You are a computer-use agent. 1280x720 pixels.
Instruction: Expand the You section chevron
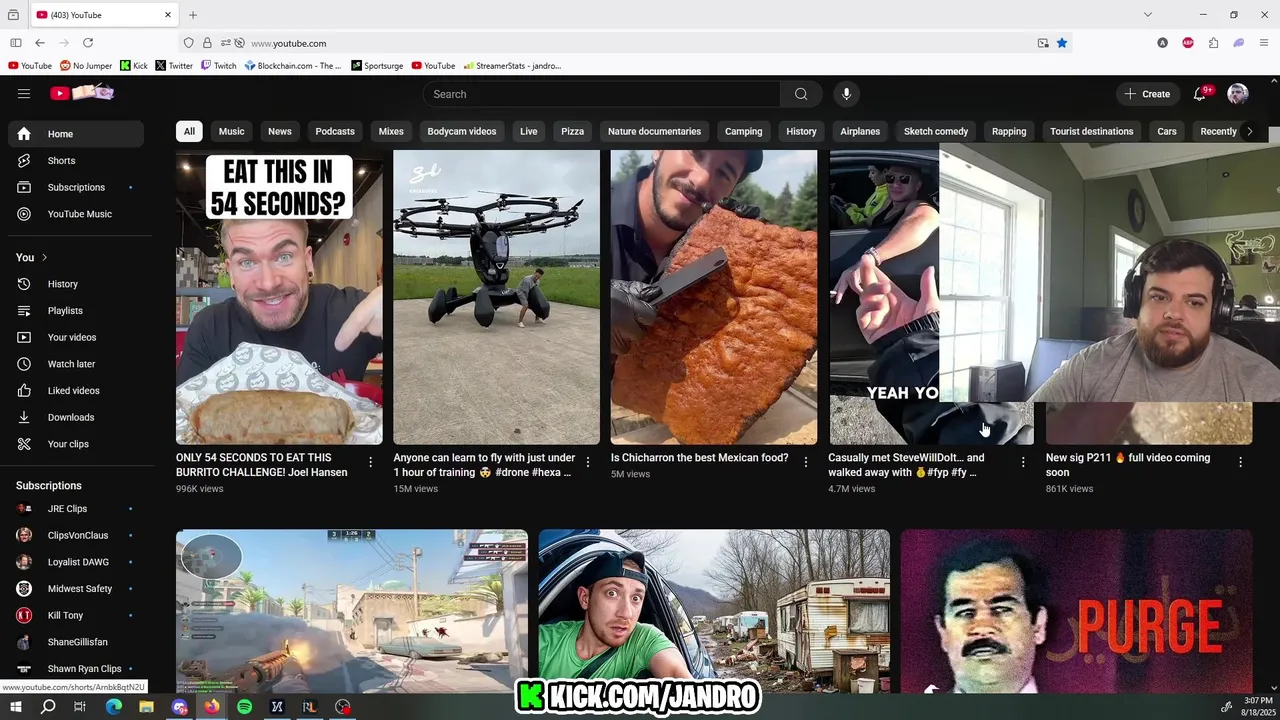tap(44, 258)
